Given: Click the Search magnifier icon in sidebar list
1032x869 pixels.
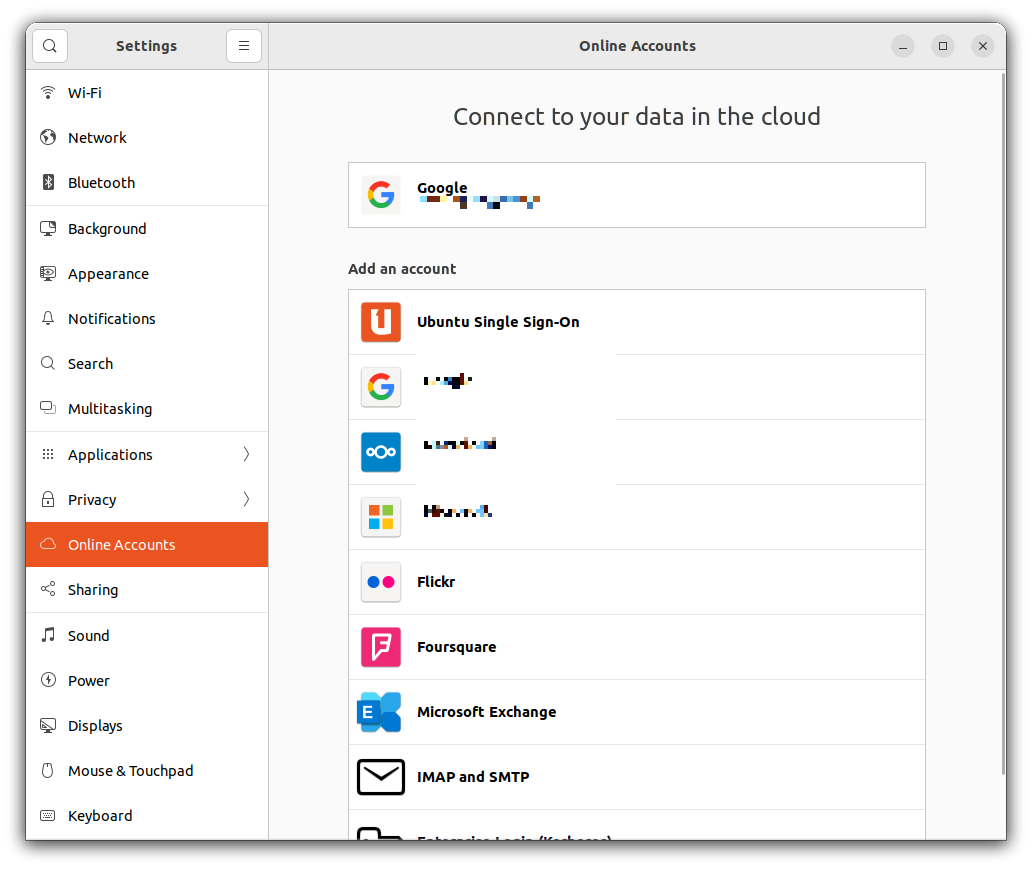Looking at the screenshot, I should 48,363.
